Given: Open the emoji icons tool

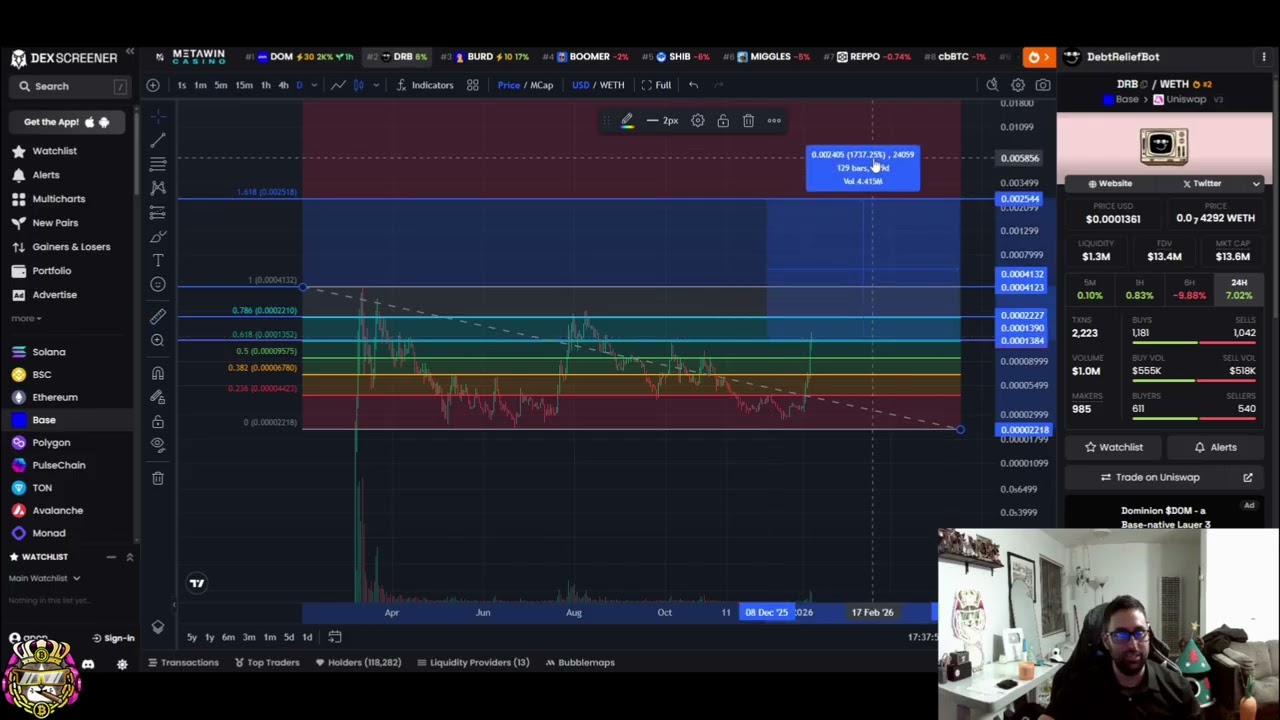Looking at the screenshot, I should click(158, 284).
